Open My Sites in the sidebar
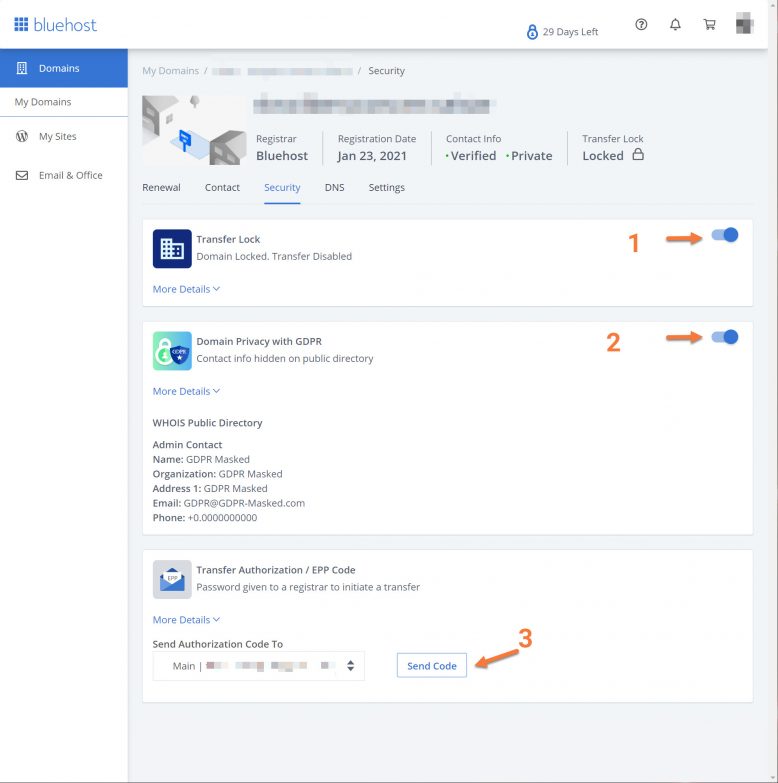The width and height of the screenshot is (778, 783). click(57, 136)
